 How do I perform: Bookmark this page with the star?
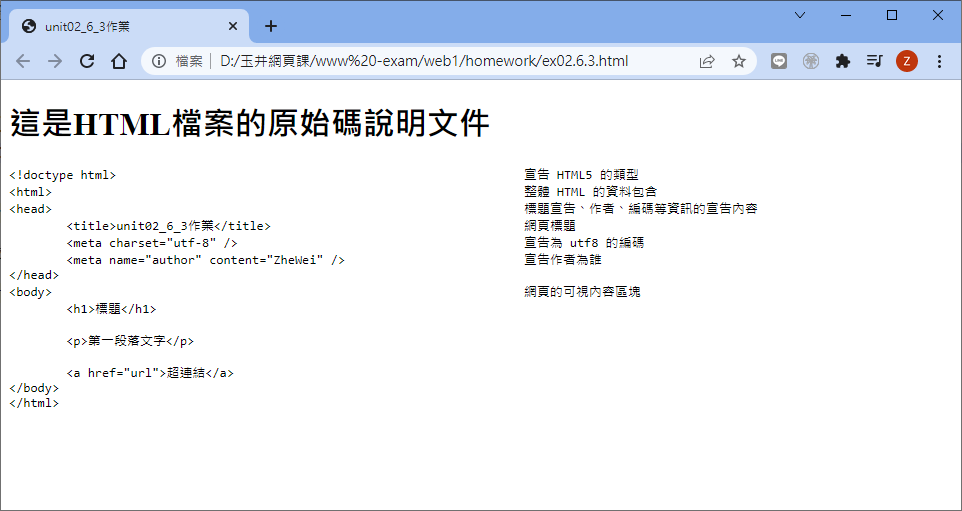(739, 61)
